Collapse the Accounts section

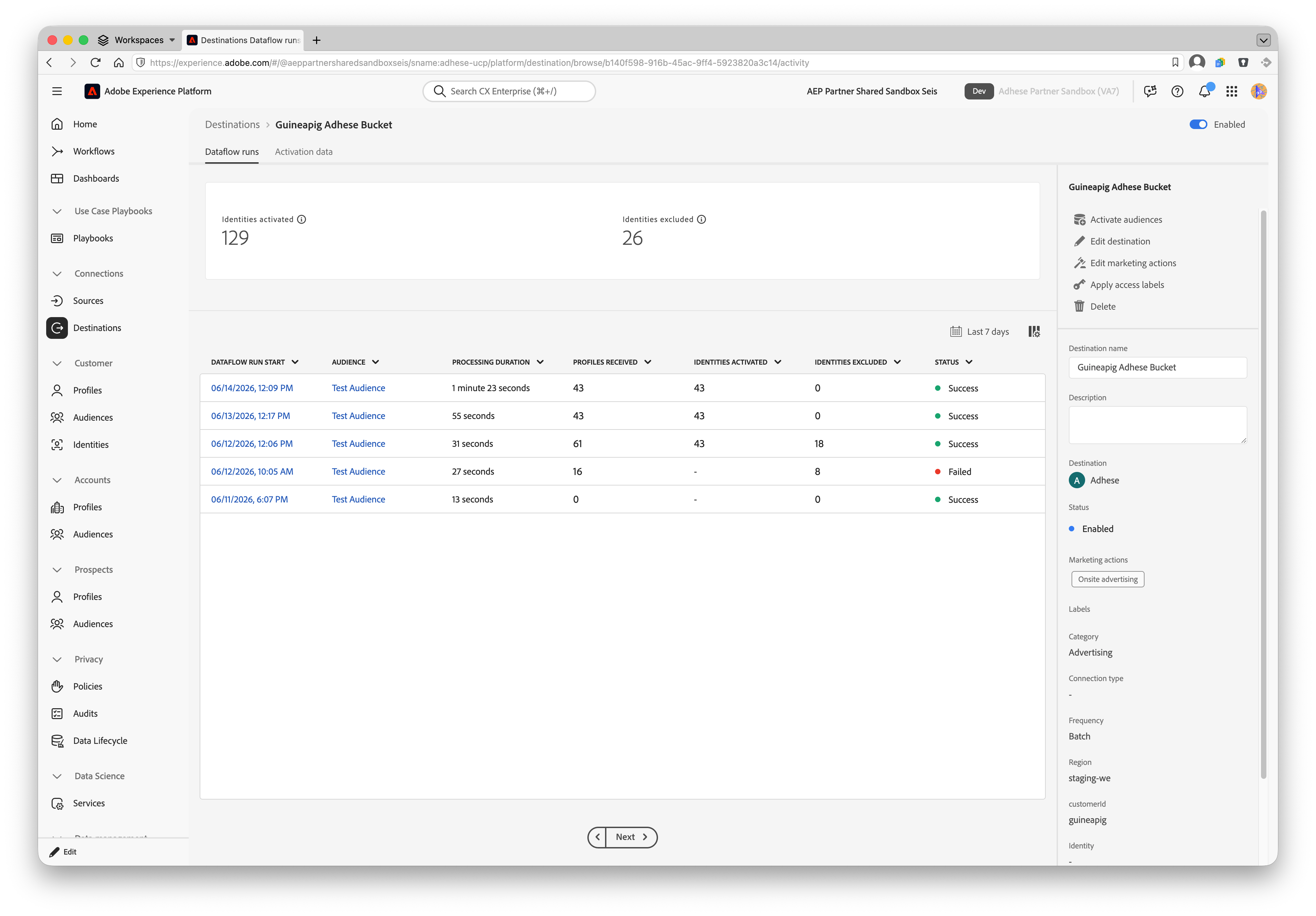[57, 480]
